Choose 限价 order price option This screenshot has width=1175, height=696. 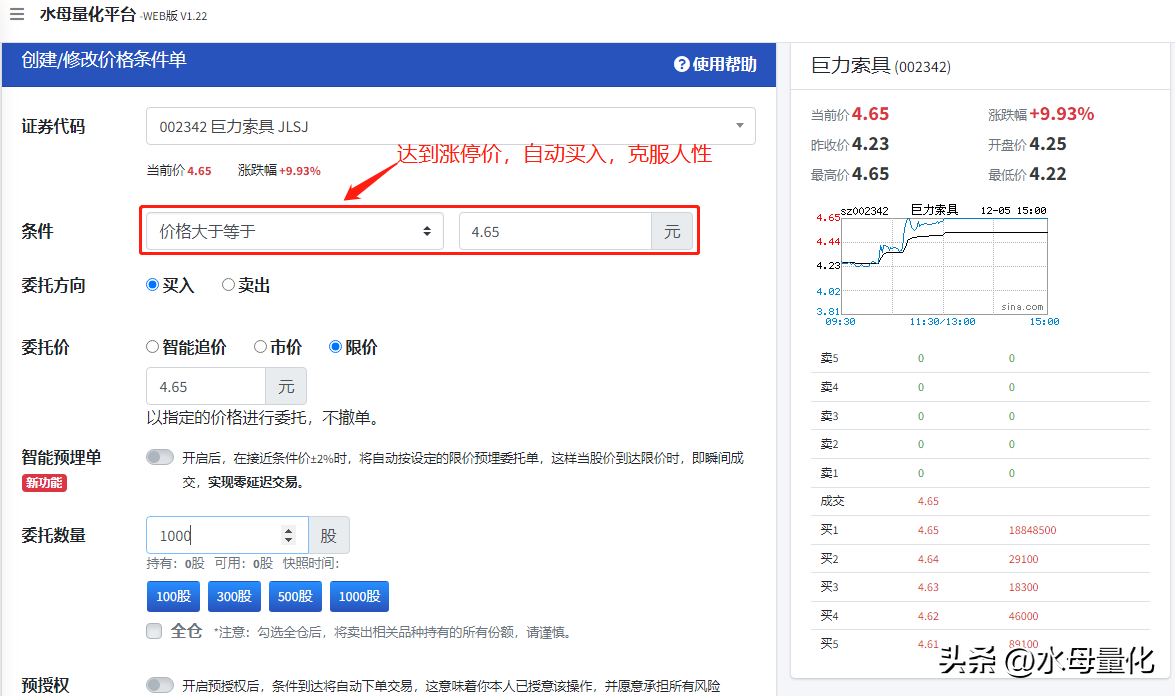point(335,347)
